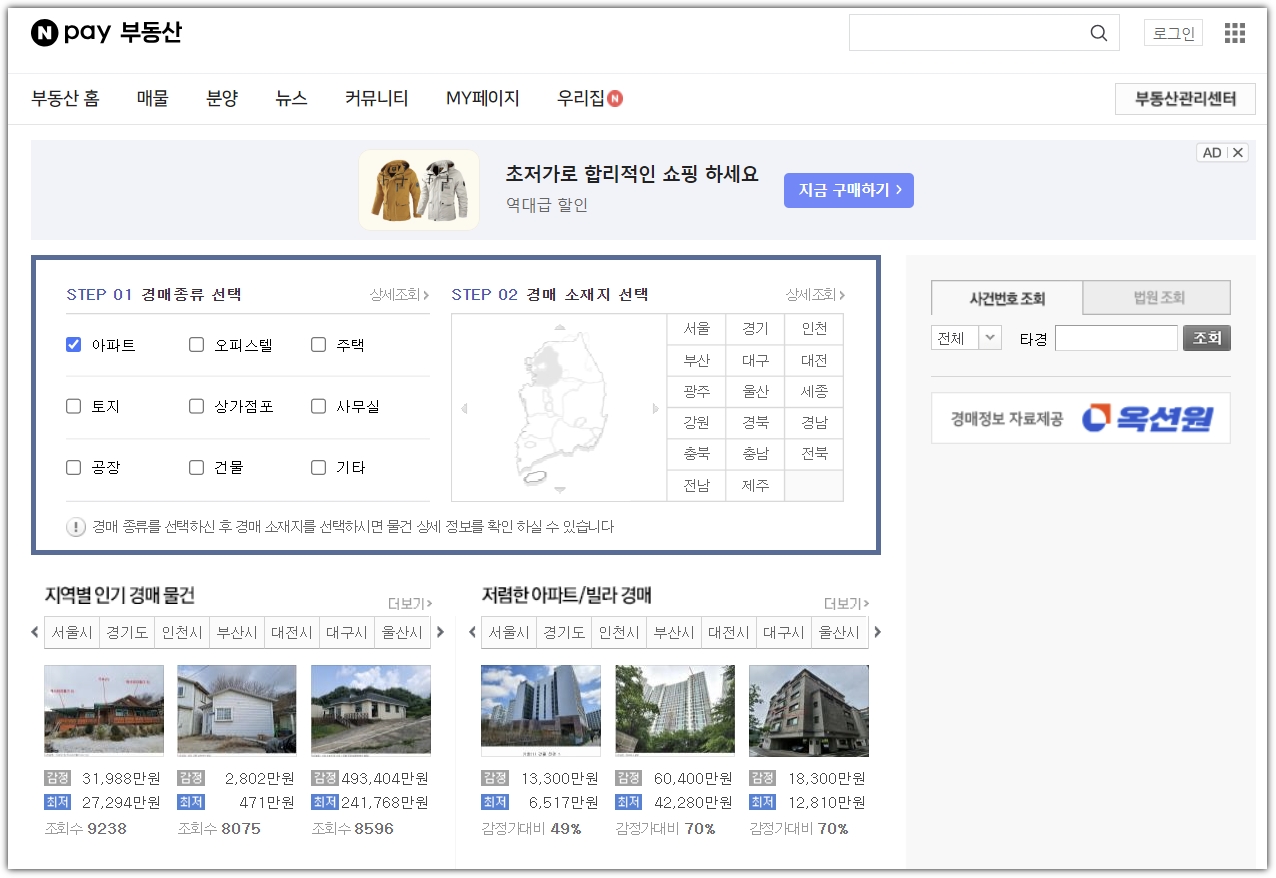
Task: Click the left arrow beside the Korea map
Action: click(x=462, y=407)
